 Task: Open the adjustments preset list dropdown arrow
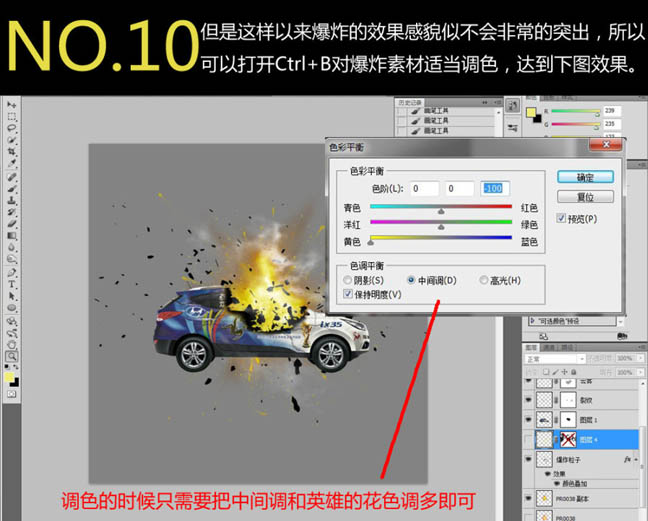click(620, 321)
